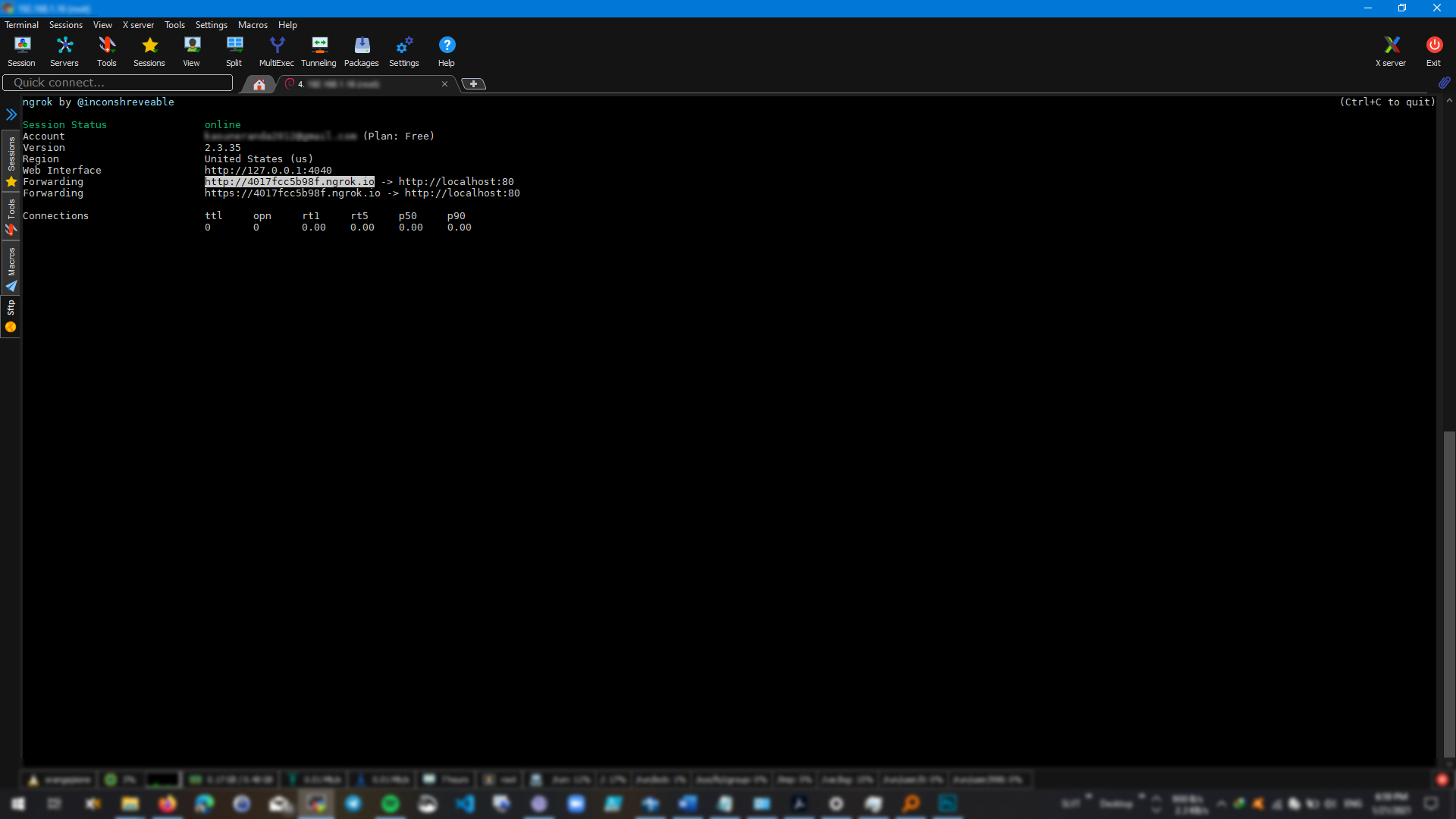1456x819 pixels.
Task: Open the Servers toolbar icon
Action: 64,52
